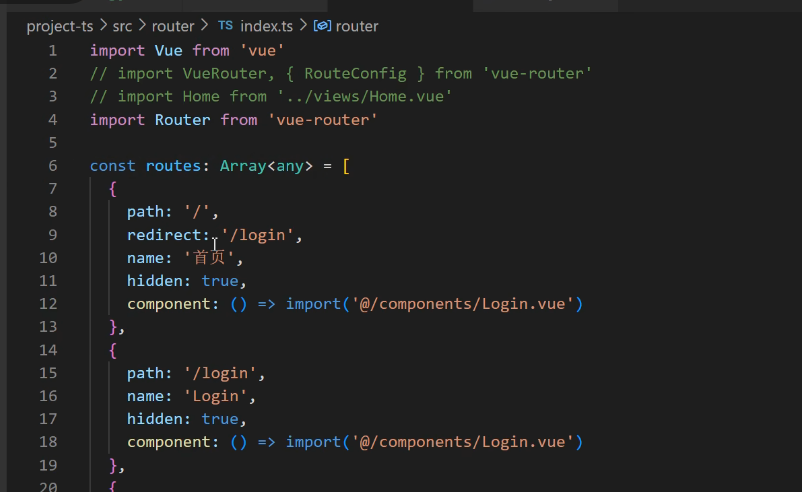802x492 pixels.
Task: Click the routes variable name on line 6
Action: pos(173,166)
